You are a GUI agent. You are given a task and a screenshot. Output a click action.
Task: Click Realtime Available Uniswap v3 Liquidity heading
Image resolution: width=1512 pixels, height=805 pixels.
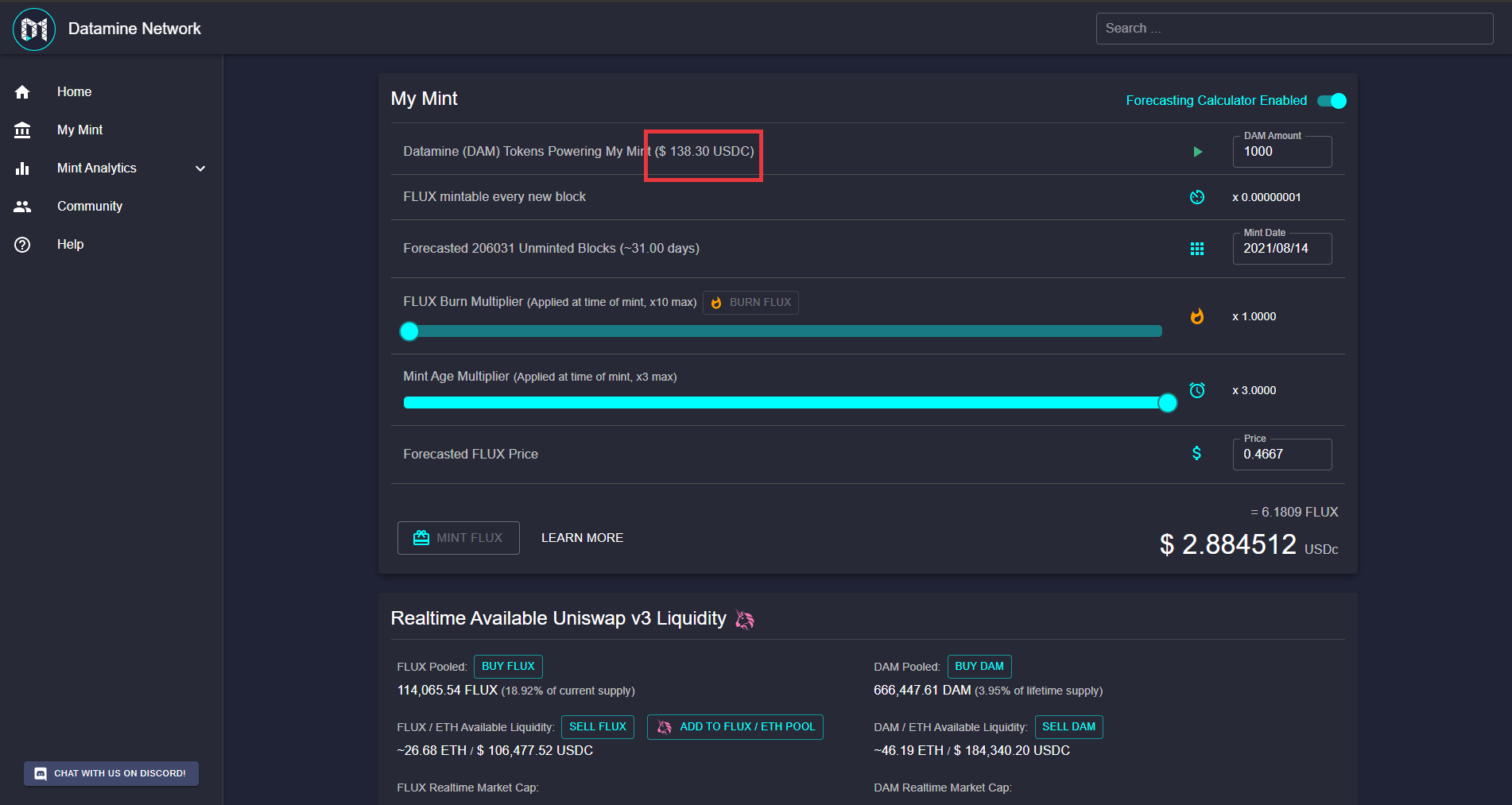[559, 619]
